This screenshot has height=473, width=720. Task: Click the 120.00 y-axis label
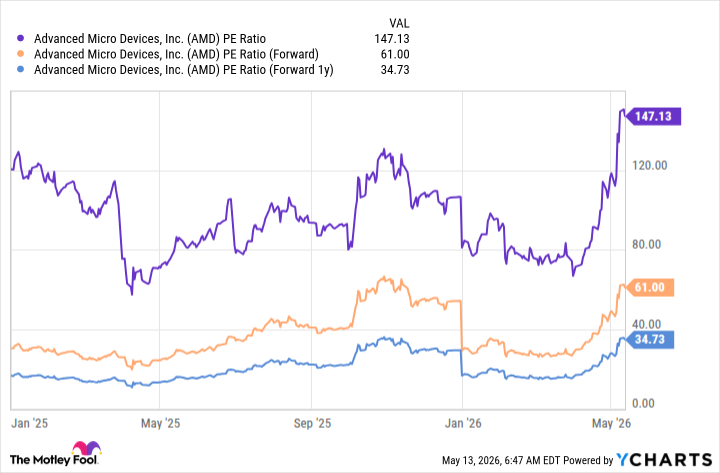click(x=649, y=165)
